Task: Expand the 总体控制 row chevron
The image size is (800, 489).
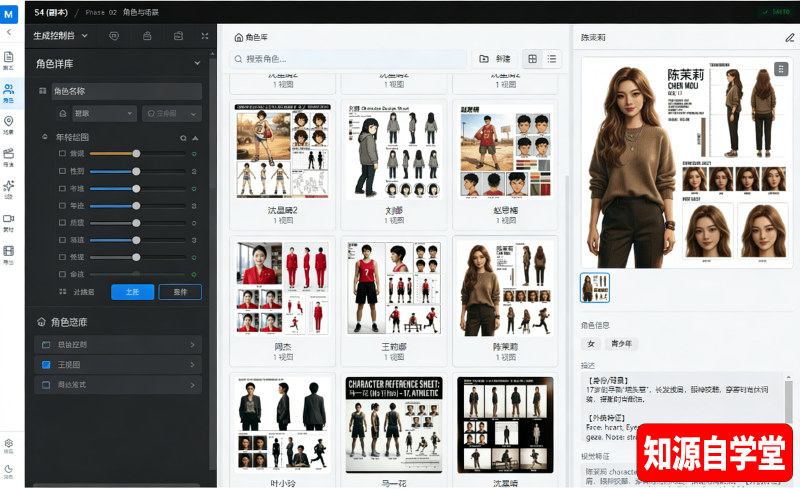Action: pyautogui.click(x=192, y=345)
